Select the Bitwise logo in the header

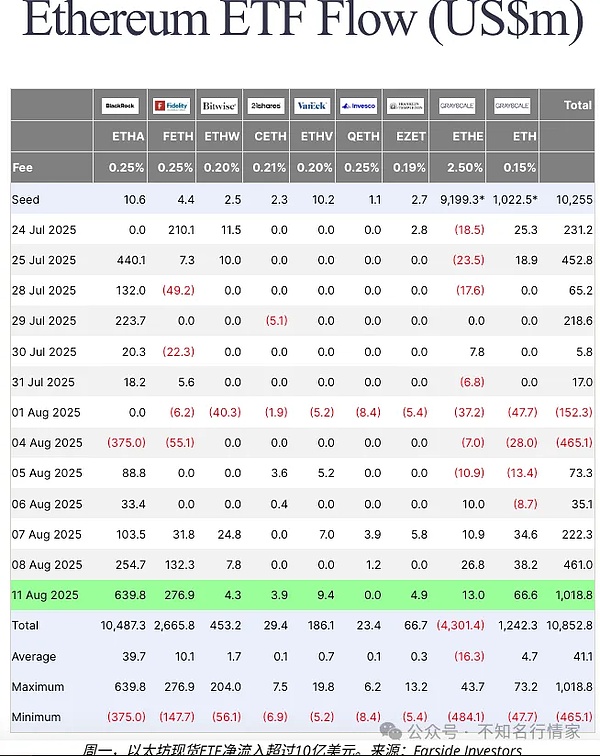[219, 105]
